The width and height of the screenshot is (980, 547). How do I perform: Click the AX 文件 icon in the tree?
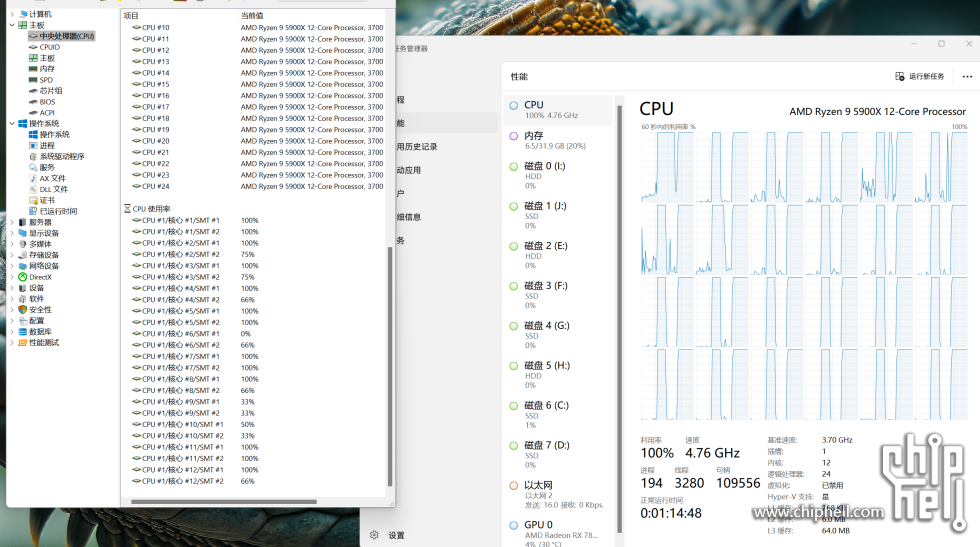click(x=33, y=178)
